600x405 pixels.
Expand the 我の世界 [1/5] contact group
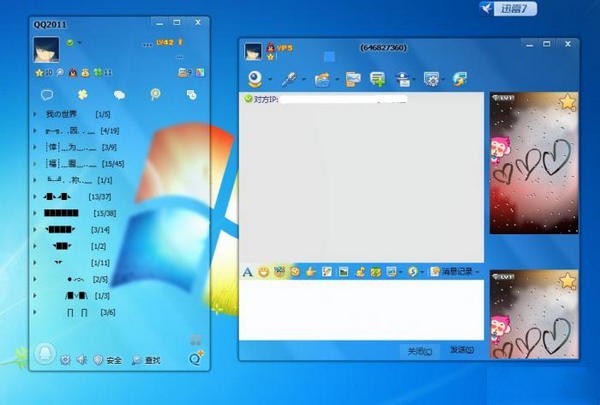coord(36,115)
